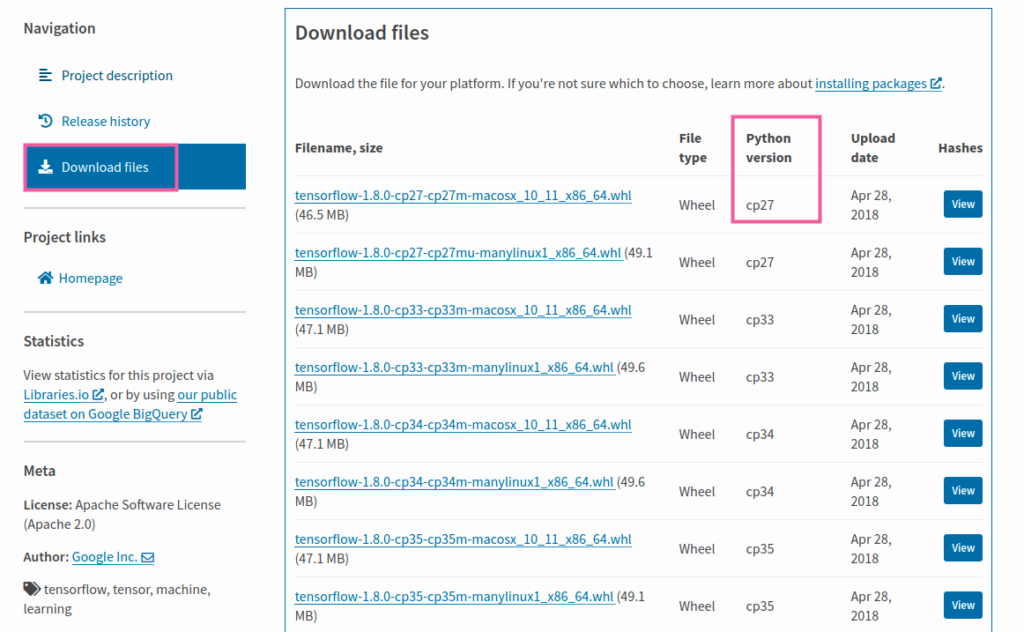Open the Google Inc. author link
1024x632 pixels.
point(104,557)
